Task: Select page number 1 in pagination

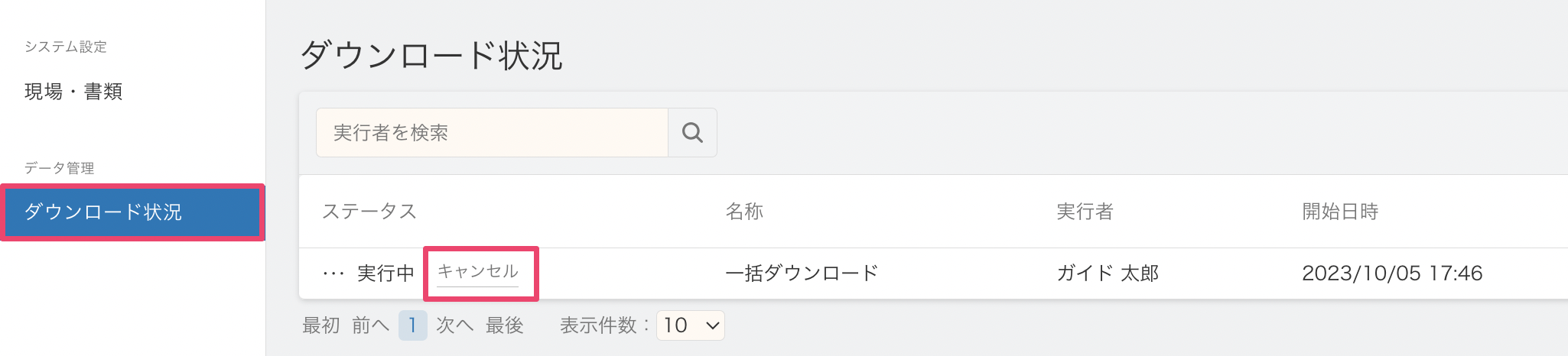Action: point(412,325)
